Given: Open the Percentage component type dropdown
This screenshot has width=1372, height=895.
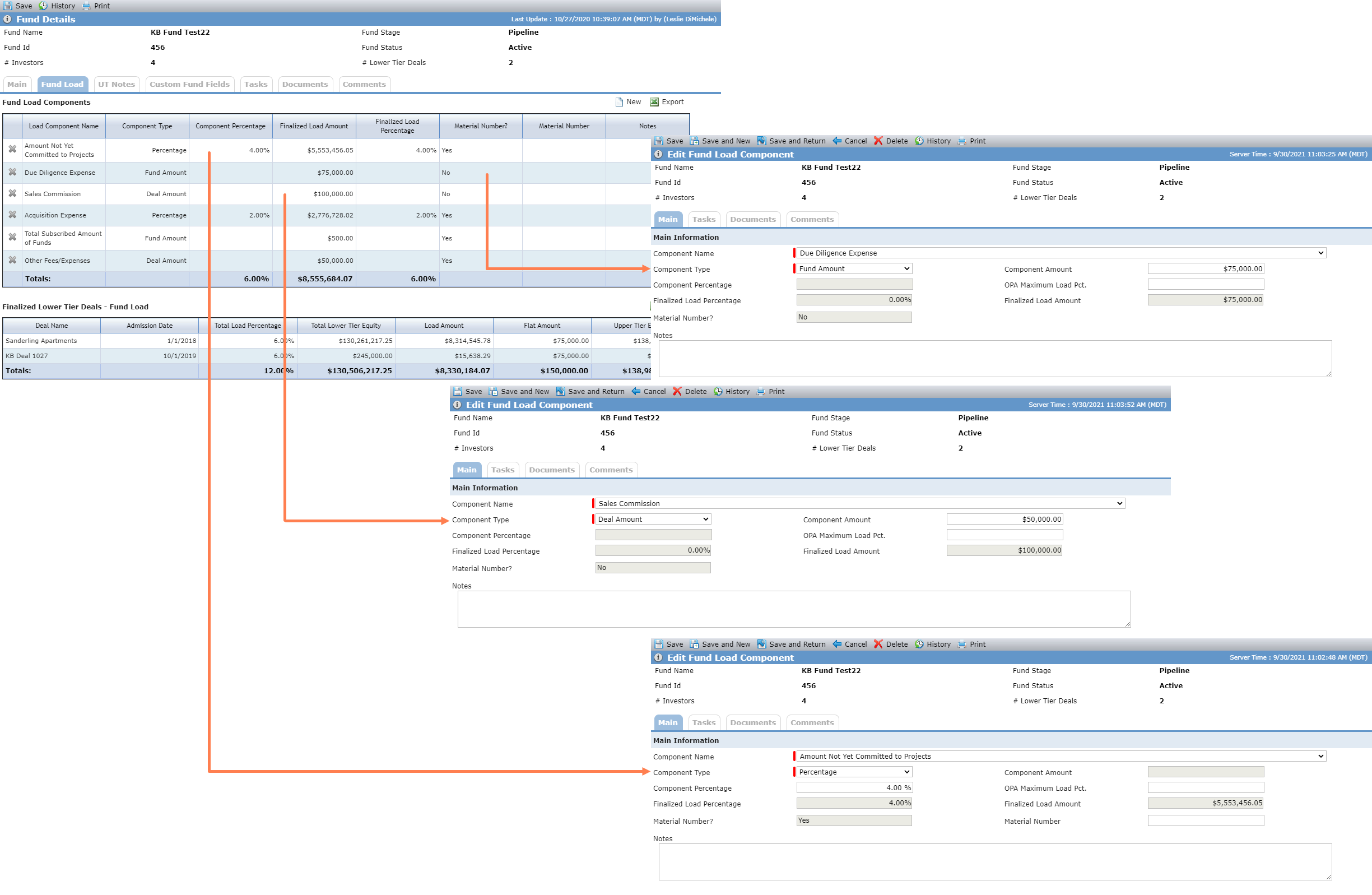Looking at the screenshot, I should pos(854,772).
